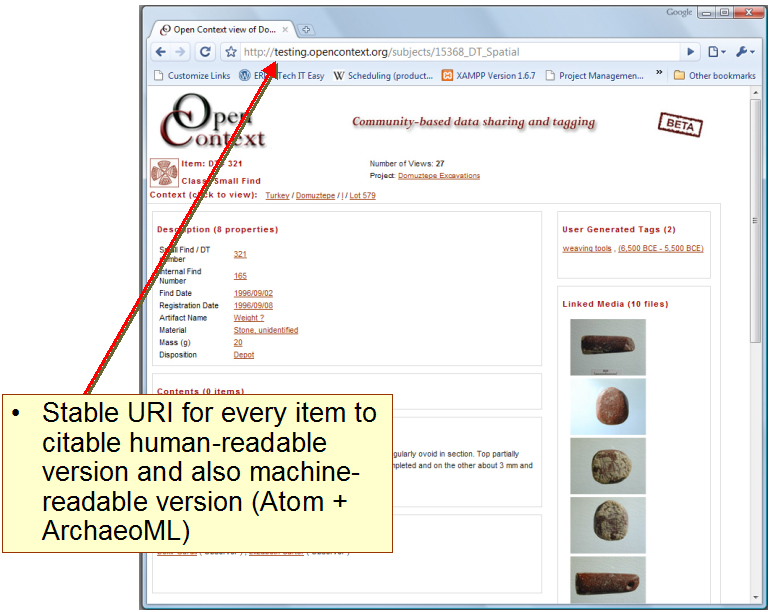Viewport: 772px width, 612px height.
Task: Click the BETA stamp badge
Action: click(x=680, y=125)
